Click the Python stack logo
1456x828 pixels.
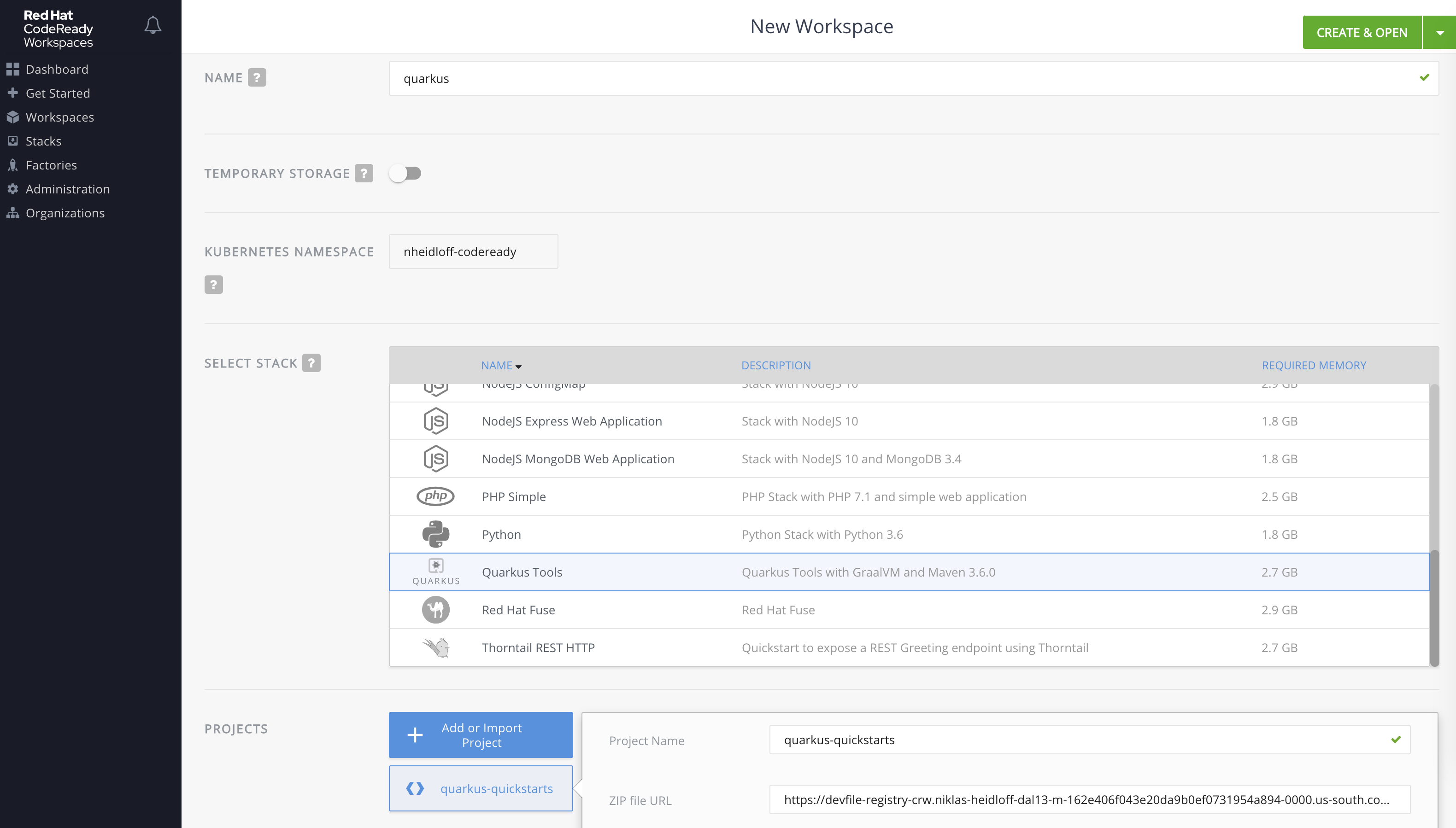point(436,534)
